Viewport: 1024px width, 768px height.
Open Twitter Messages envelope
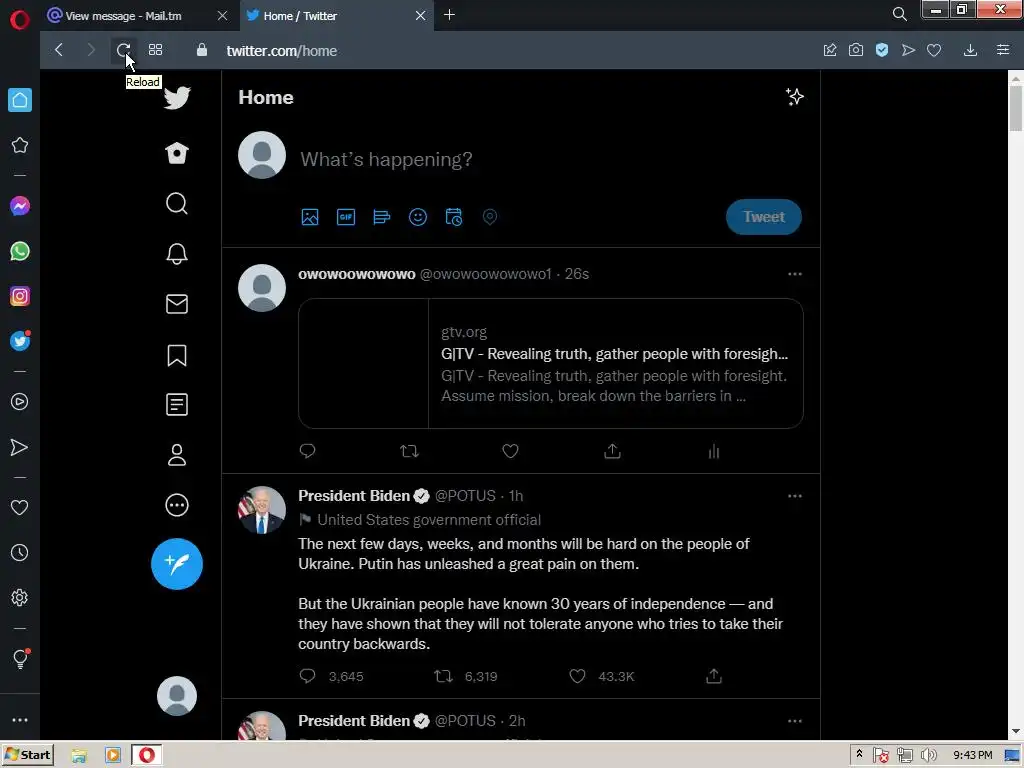177,304
